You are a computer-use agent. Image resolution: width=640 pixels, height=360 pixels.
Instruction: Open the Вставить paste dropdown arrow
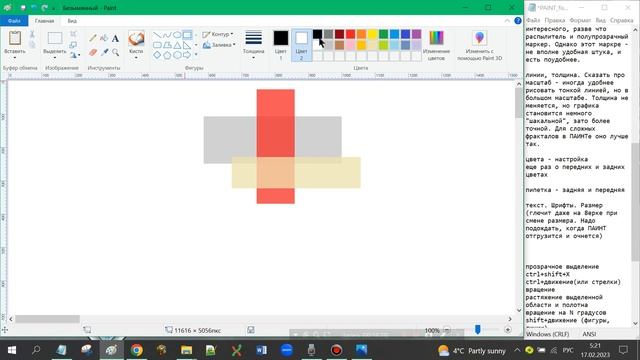pyautogui.click(x=15, y=57)
